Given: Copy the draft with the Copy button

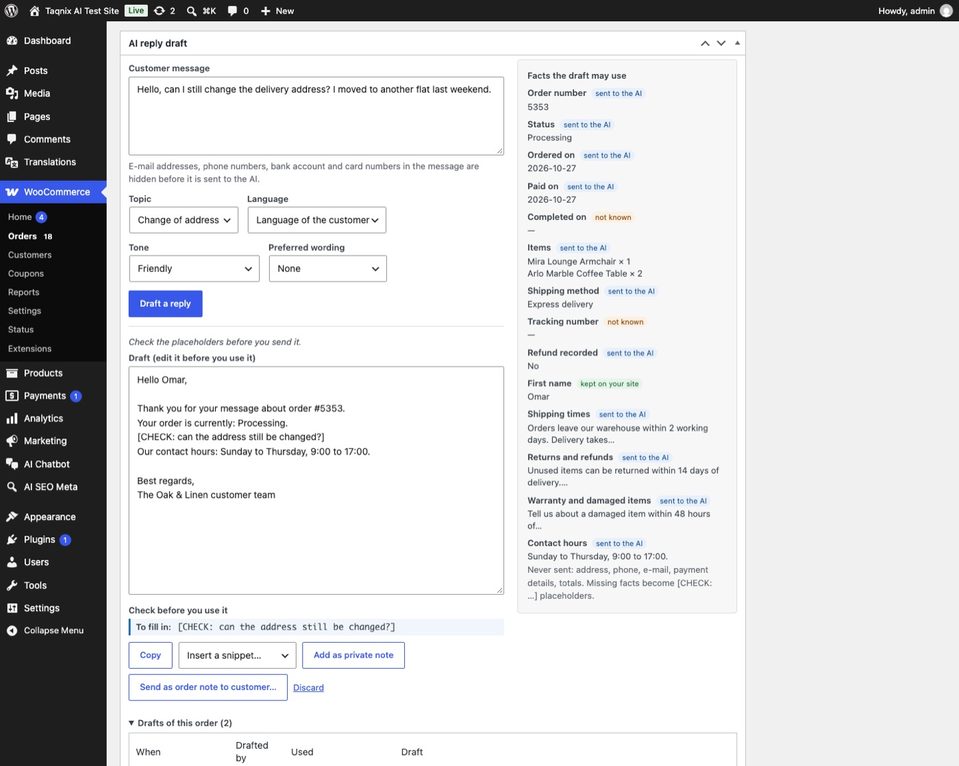Looking at the screenshot, I should point(150,655).
